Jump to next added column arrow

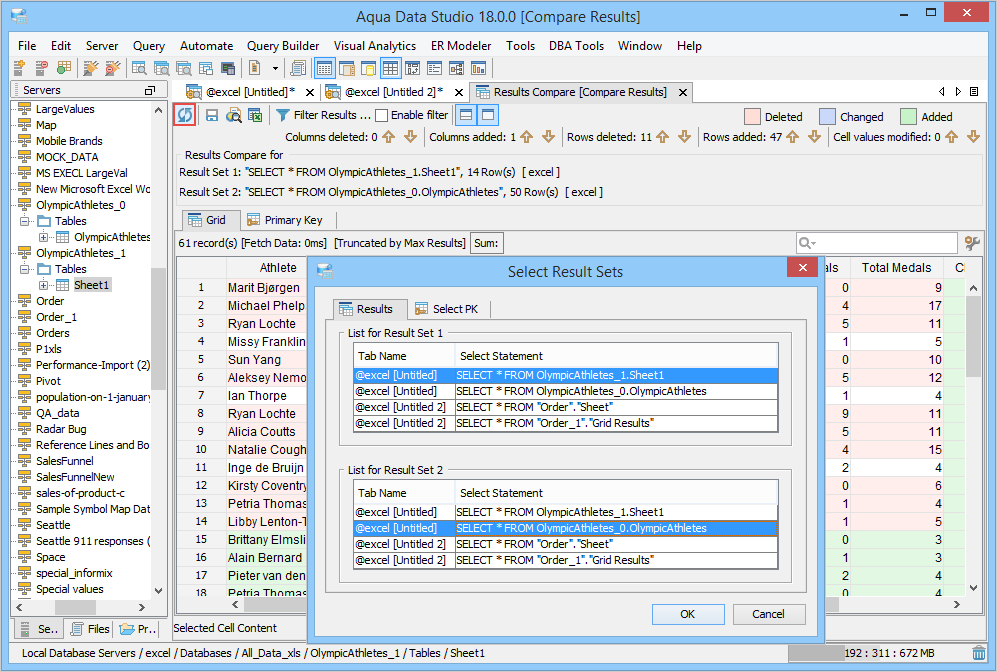548,137
